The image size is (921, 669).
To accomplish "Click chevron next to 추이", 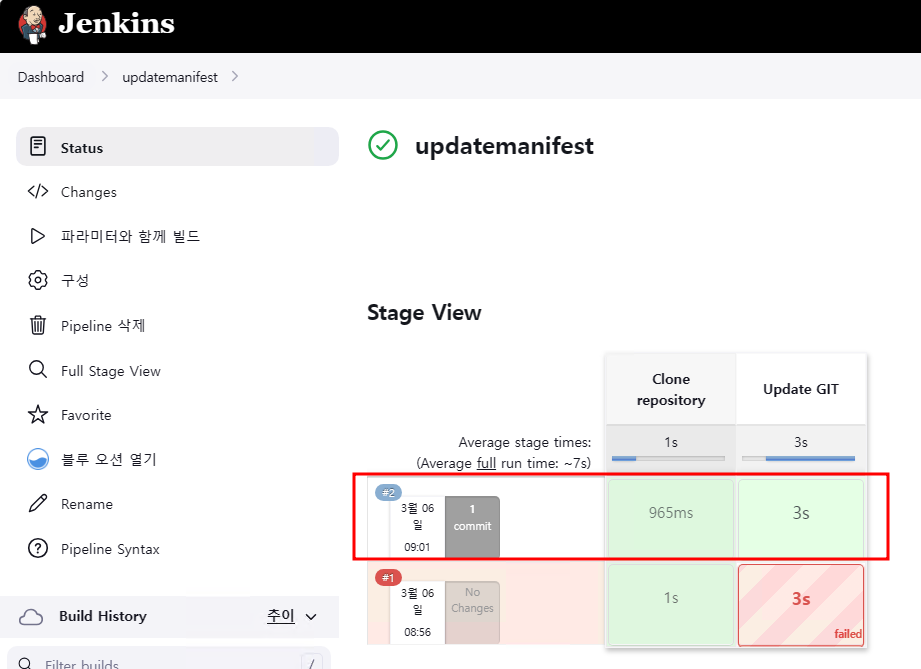I will click(x=311, y=617).
